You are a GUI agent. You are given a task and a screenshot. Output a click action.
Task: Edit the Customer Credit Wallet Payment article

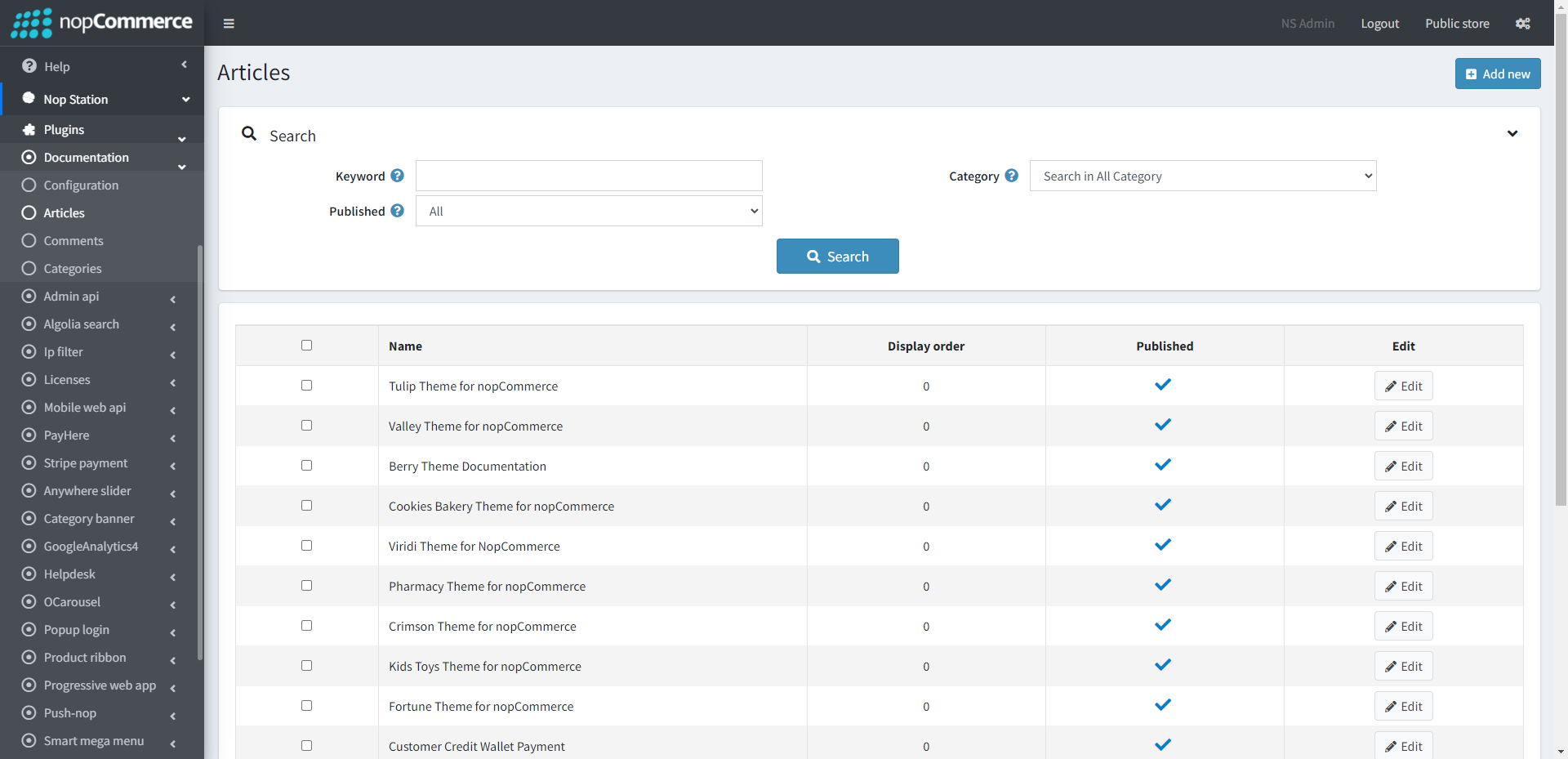[1404, 745]
